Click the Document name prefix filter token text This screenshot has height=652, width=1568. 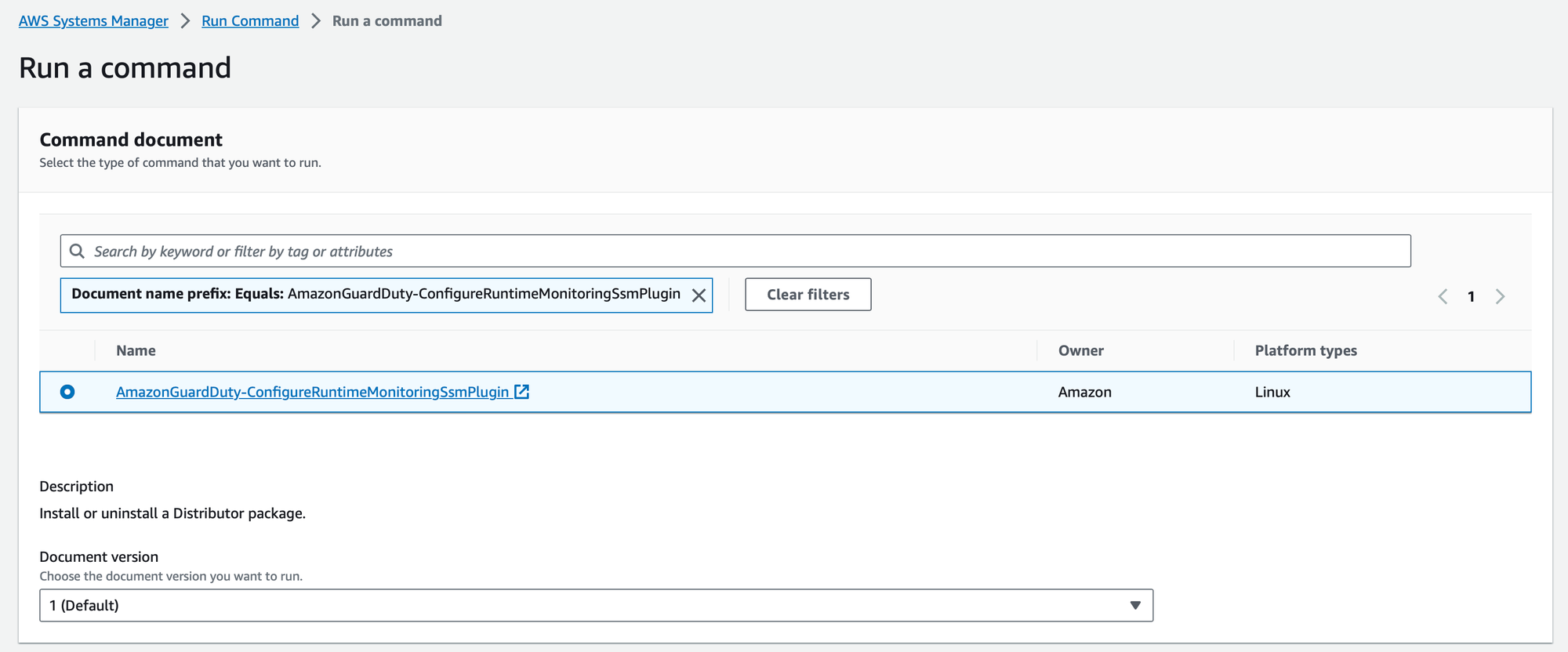pos(376,294)
